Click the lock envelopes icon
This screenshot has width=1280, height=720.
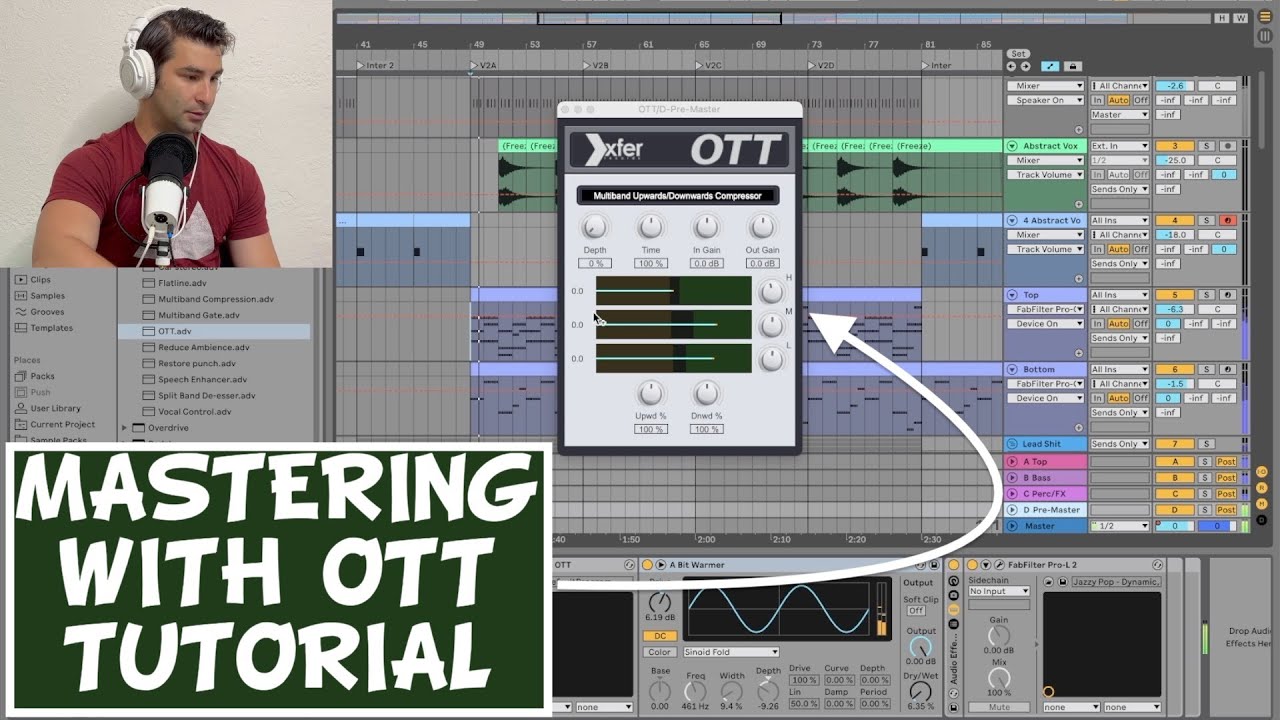pos(1073,66)
